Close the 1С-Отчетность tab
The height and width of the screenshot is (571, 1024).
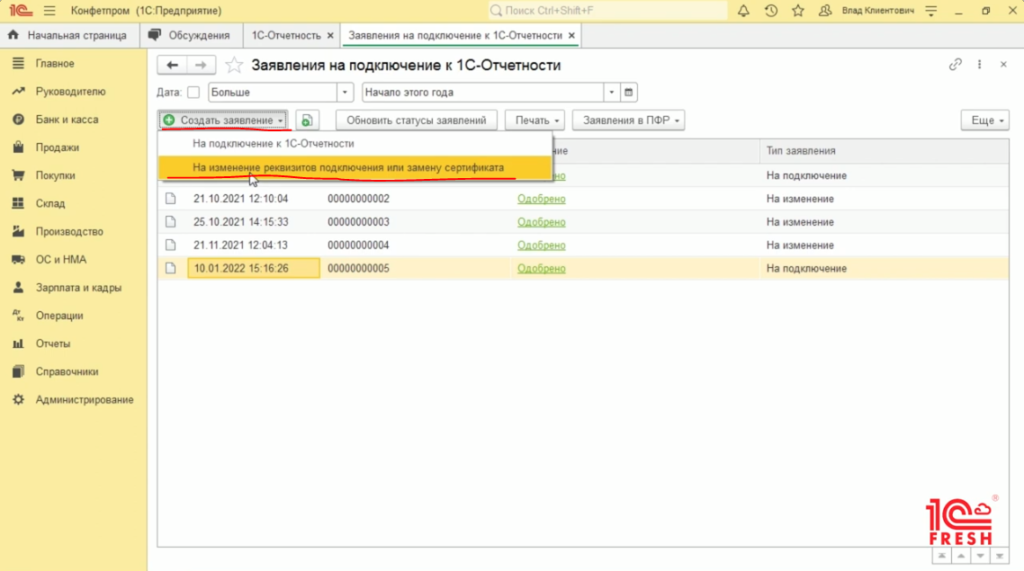tap(330, 35)
